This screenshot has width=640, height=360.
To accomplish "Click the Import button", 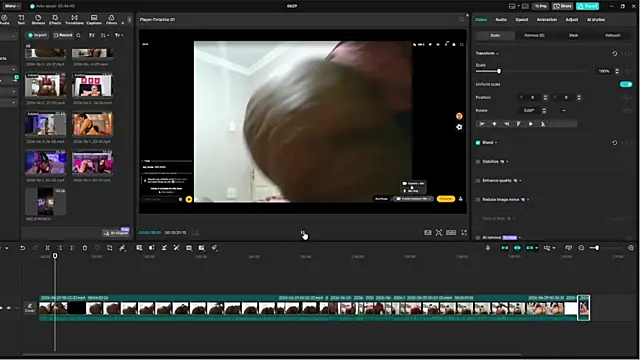I will pos(37,36).
